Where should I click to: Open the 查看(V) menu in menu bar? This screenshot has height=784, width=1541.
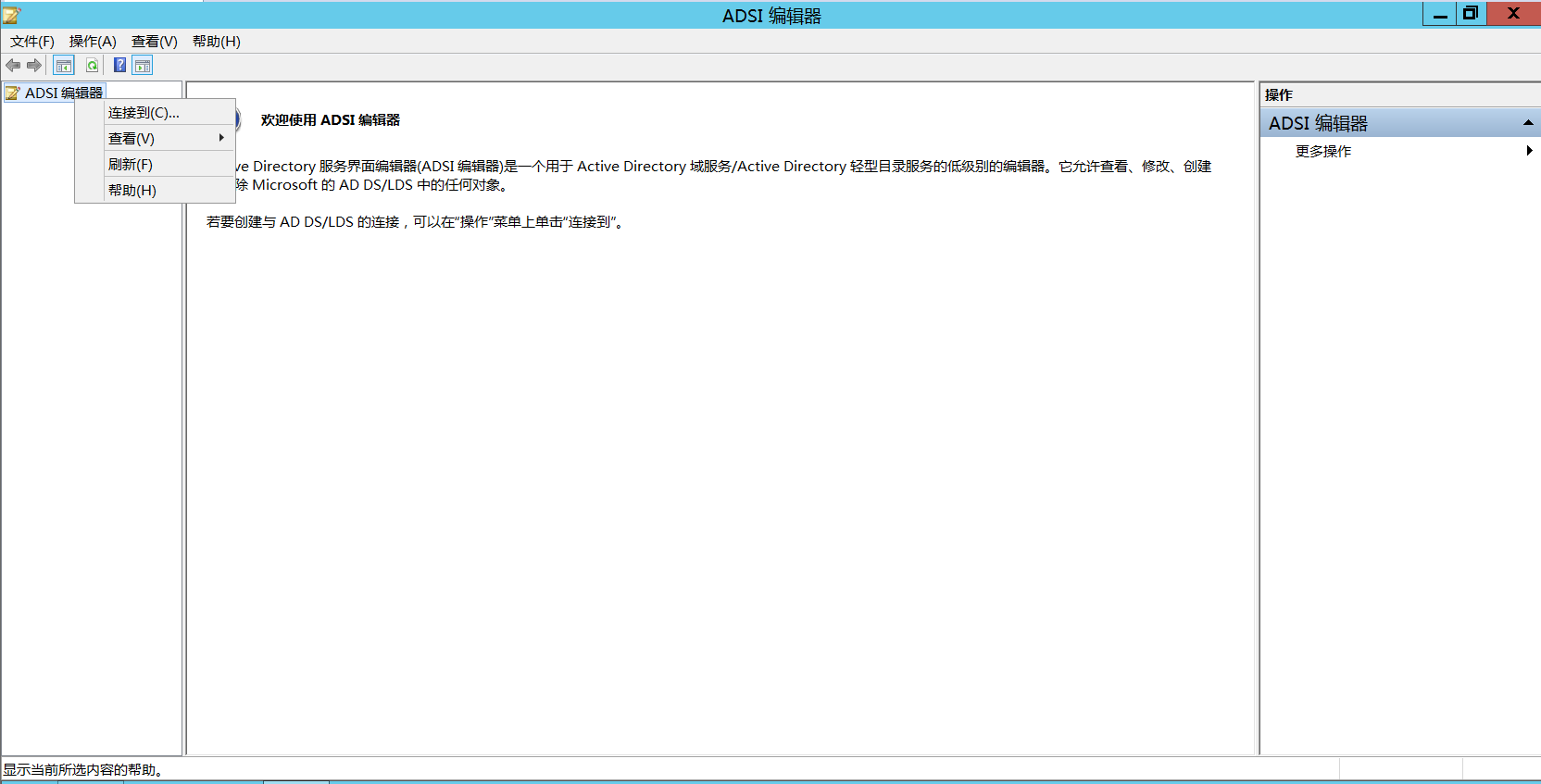click(x=155, y=42)
